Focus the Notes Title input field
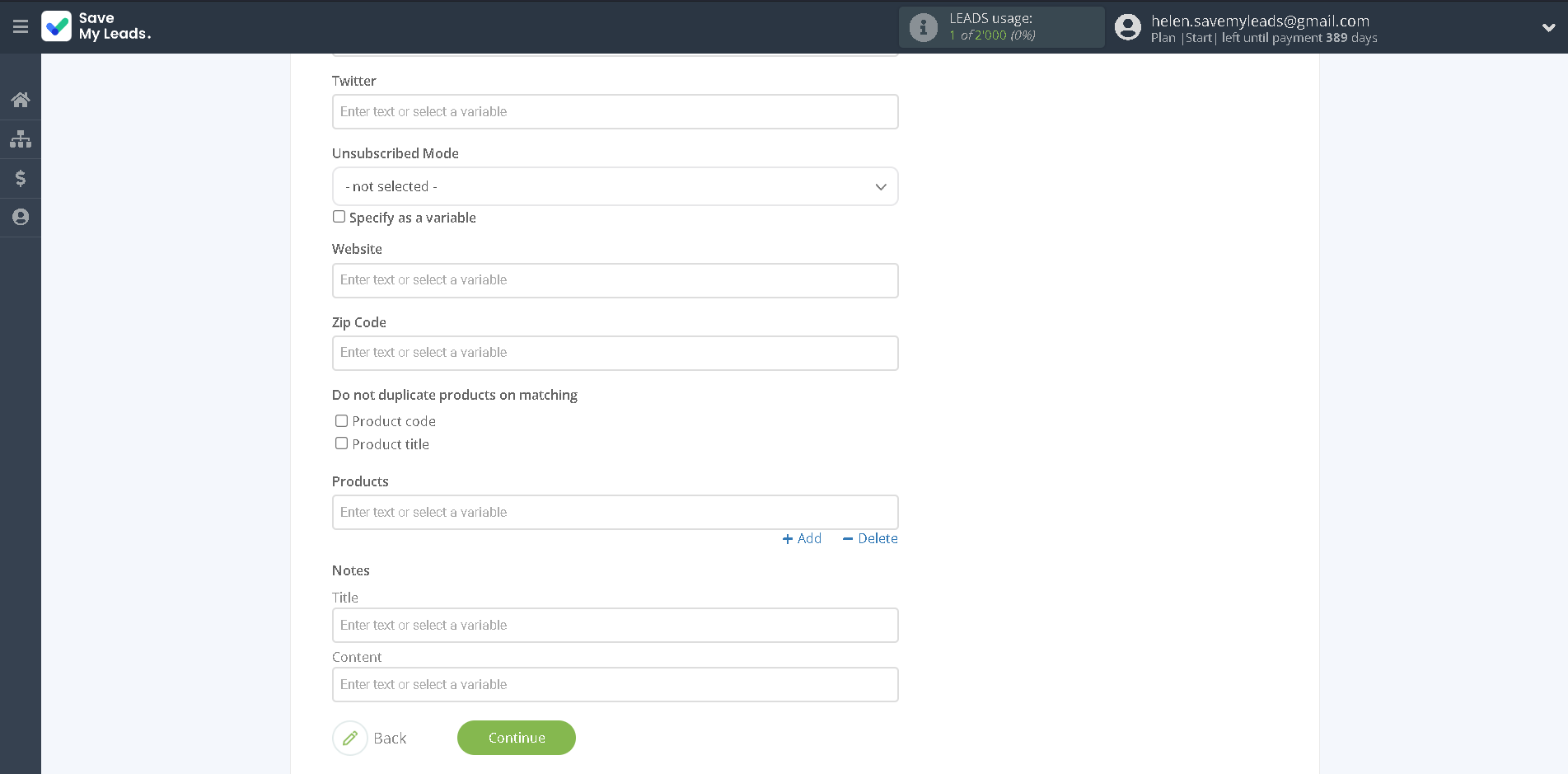 615,625
